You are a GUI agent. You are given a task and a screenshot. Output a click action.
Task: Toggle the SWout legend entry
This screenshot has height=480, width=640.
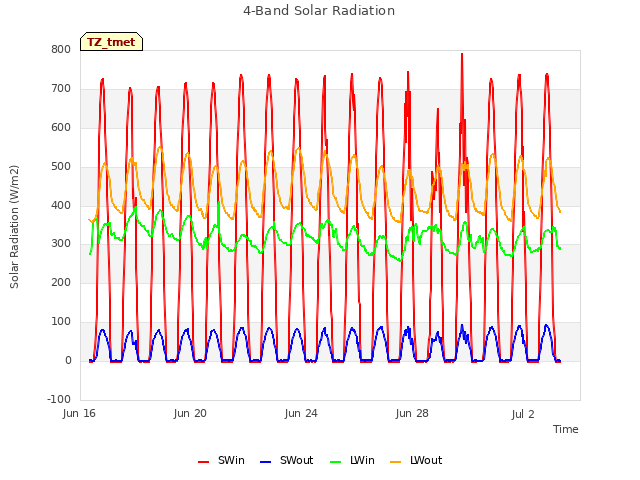pyautogui.click(x=287, y=460)
